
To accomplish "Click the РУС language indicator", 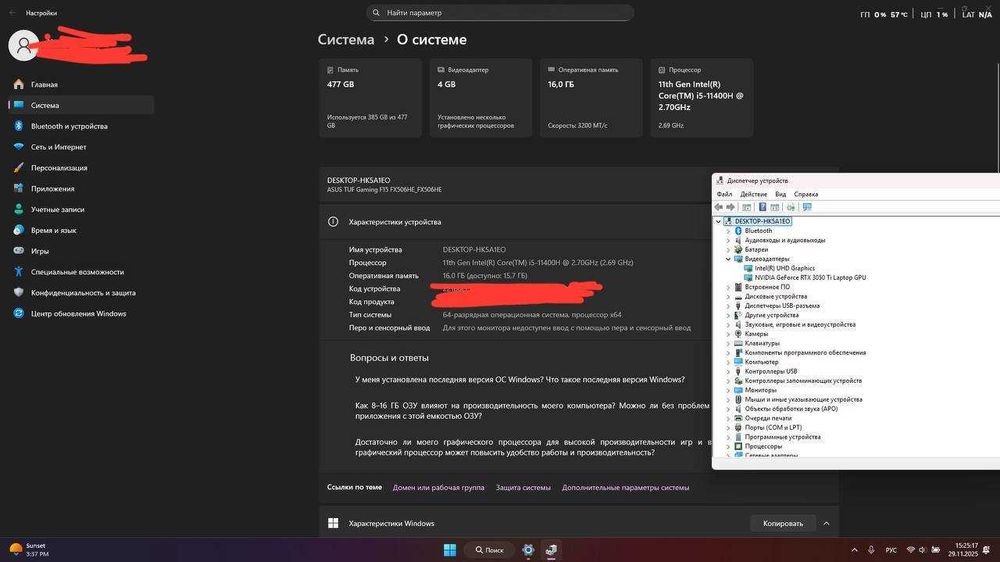I will (x=891, y=550).
